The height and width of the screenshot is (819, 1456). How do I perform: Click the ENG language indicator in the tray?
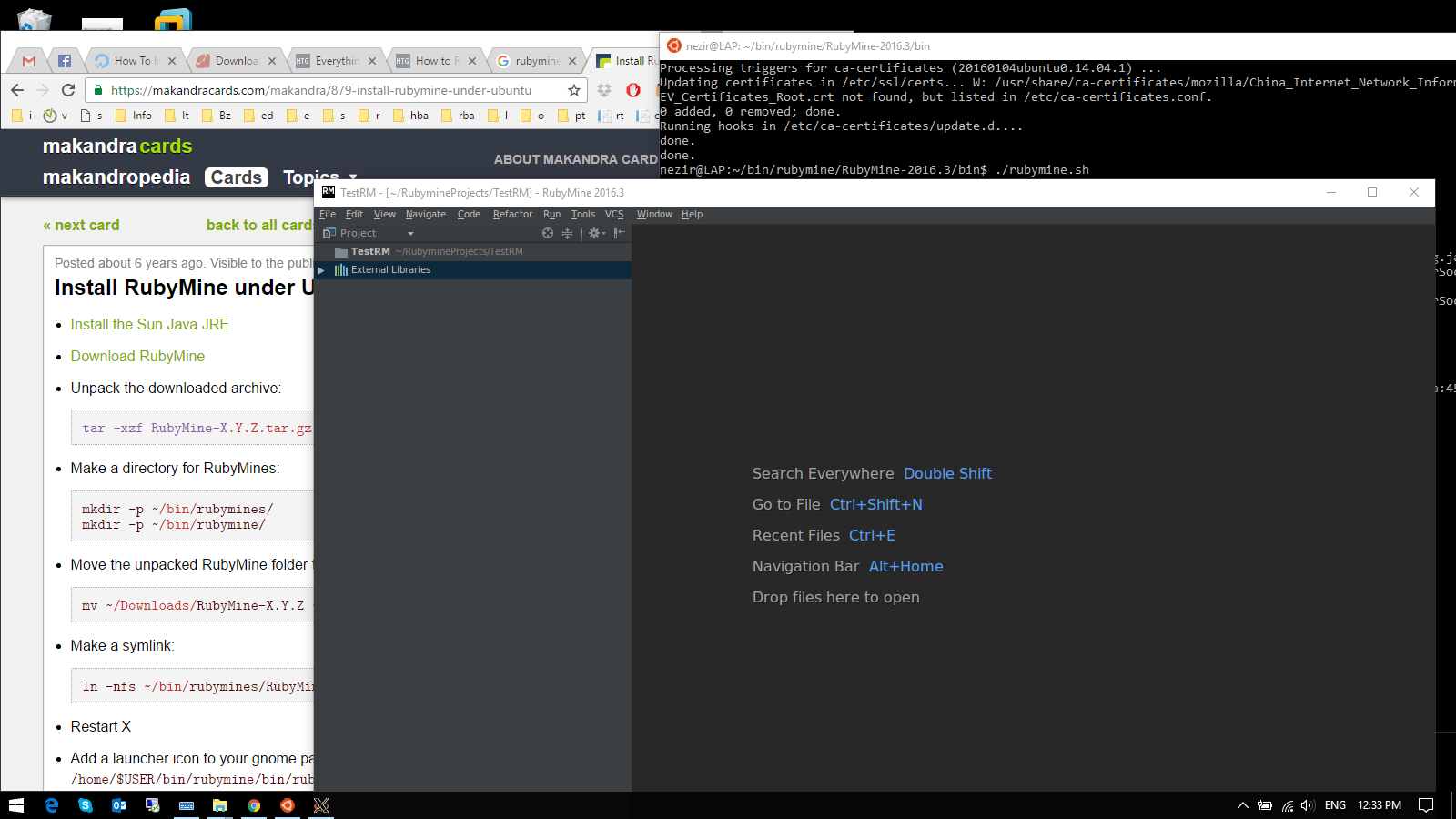tap(1335, 805)
